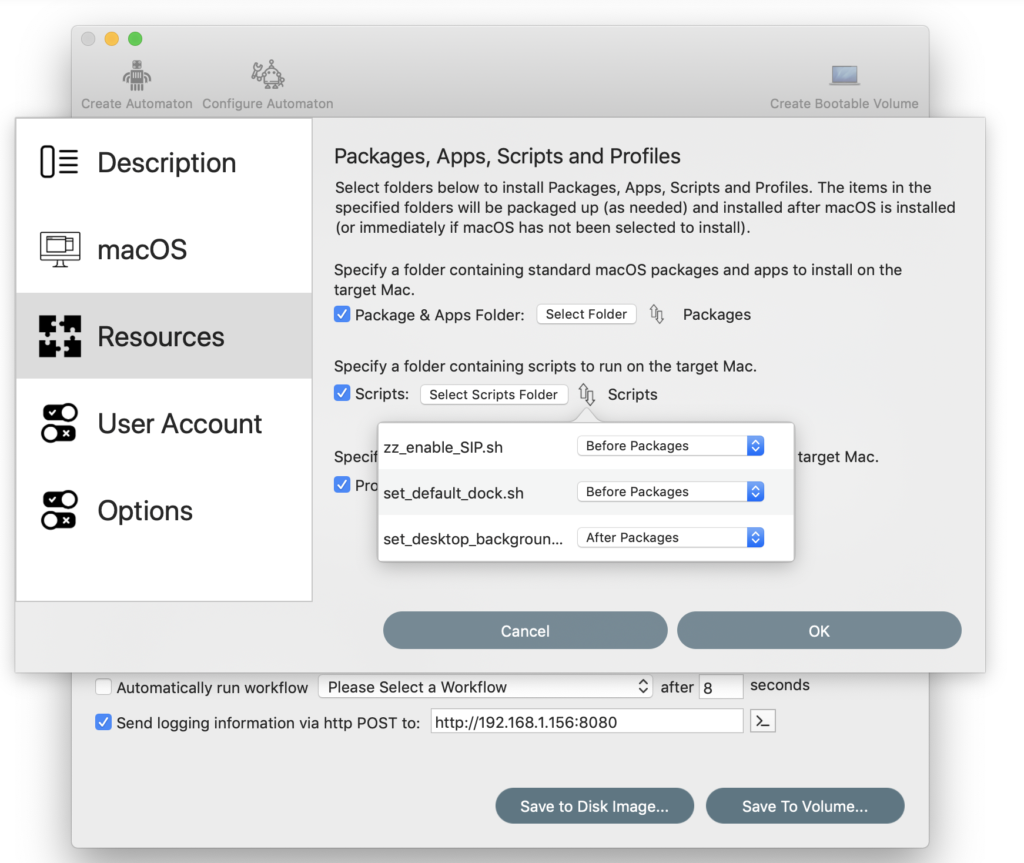
Task: Go to the User Account section
Action: [164, 423]
